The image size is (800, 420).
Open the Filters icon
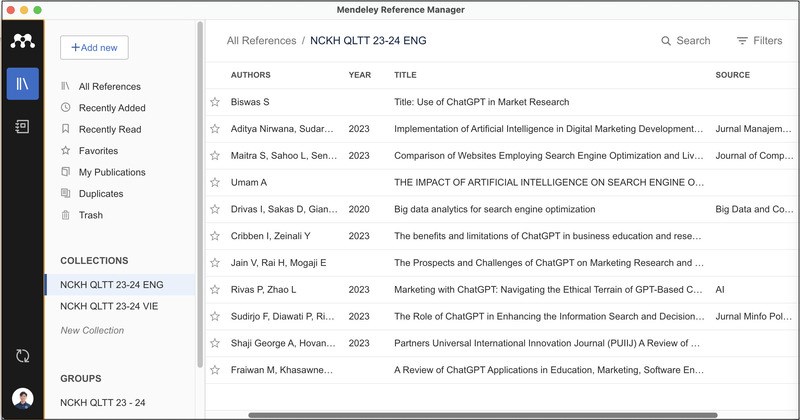point(742,41)
